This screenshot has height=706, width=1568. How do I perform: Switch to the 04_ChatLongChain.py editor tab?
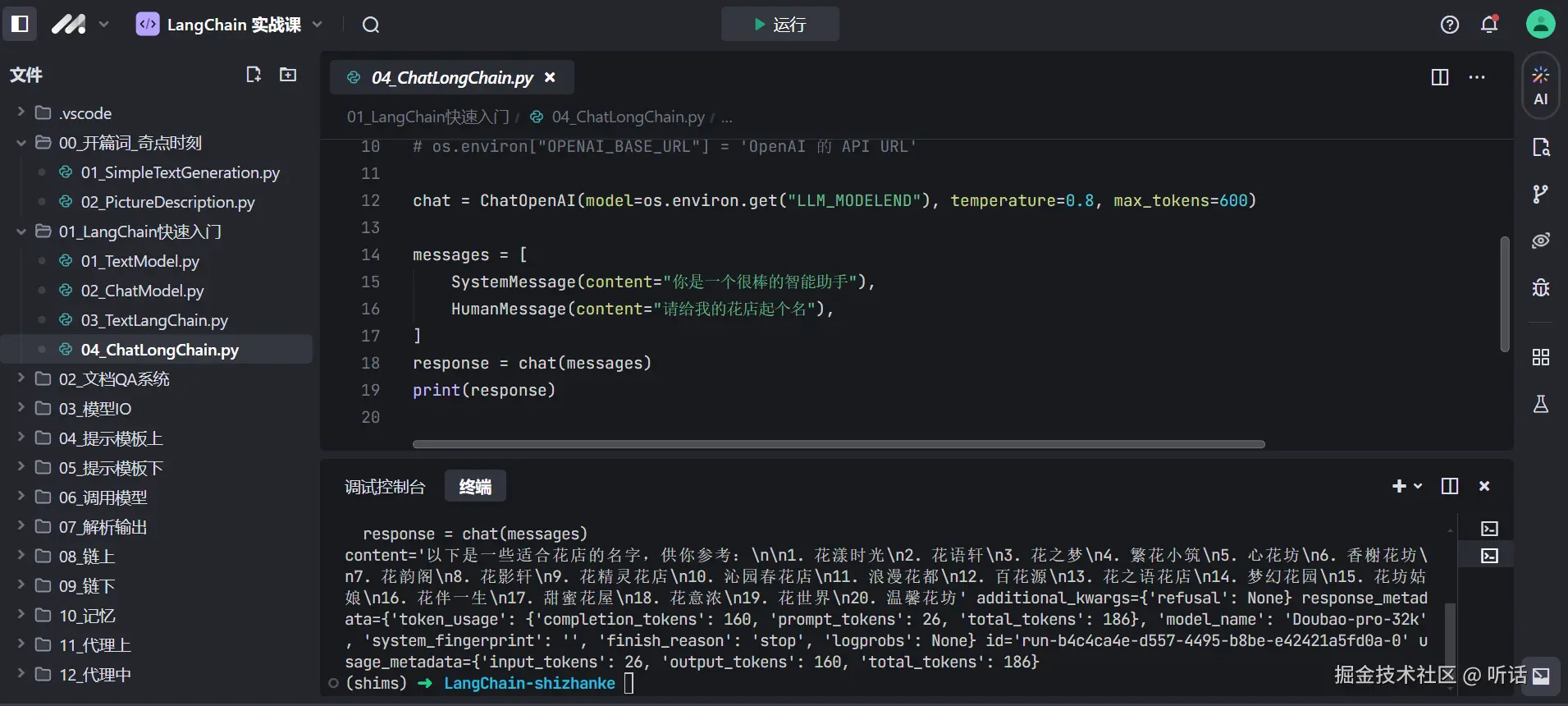[451, 77]
